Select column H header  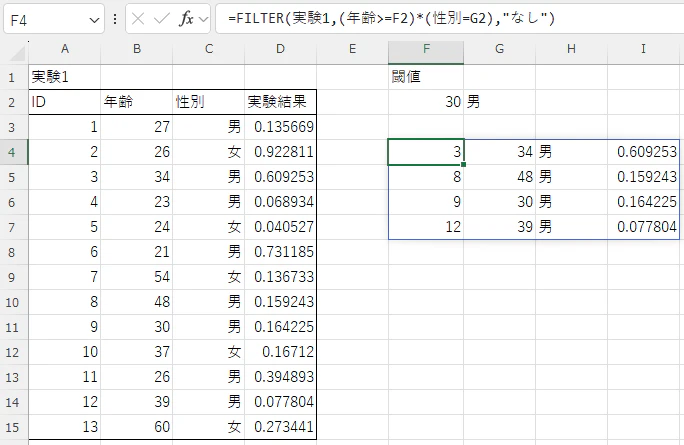click(571, 49)
